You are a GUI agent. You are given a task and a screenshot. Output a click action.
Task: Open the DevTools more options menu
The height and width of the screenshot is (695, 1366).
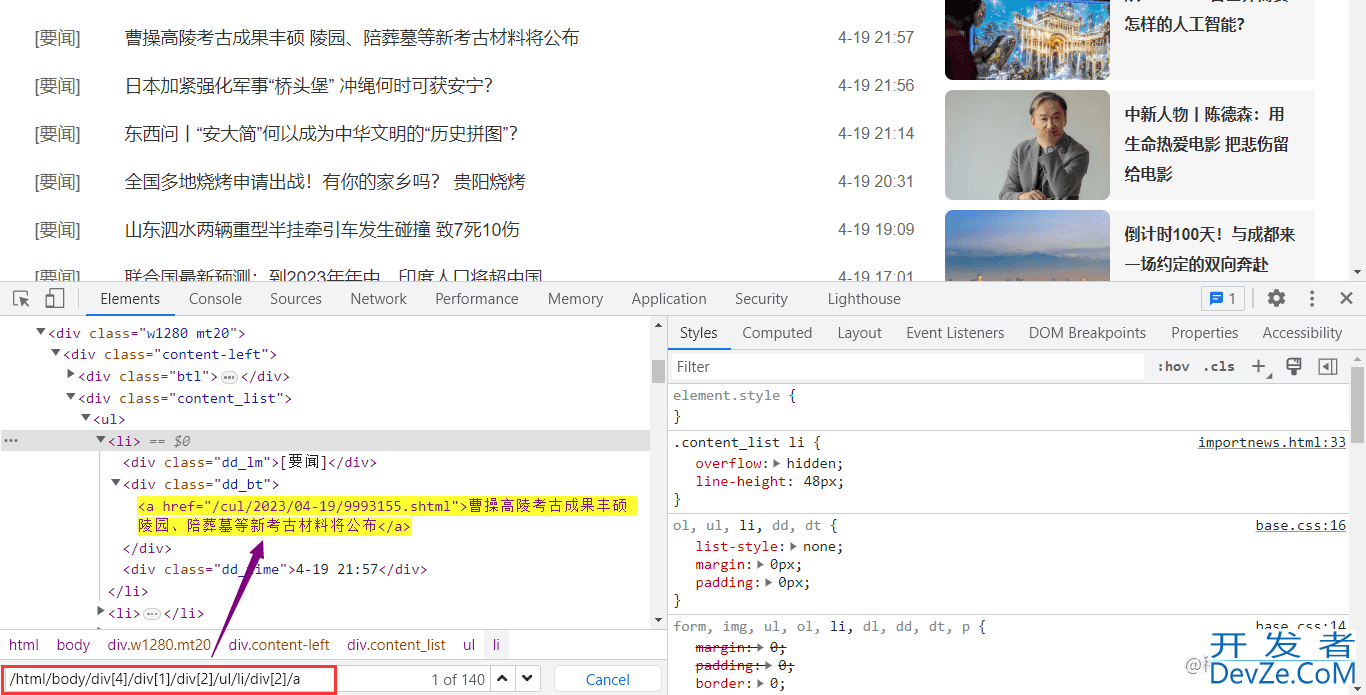[x=1312, y=298]
